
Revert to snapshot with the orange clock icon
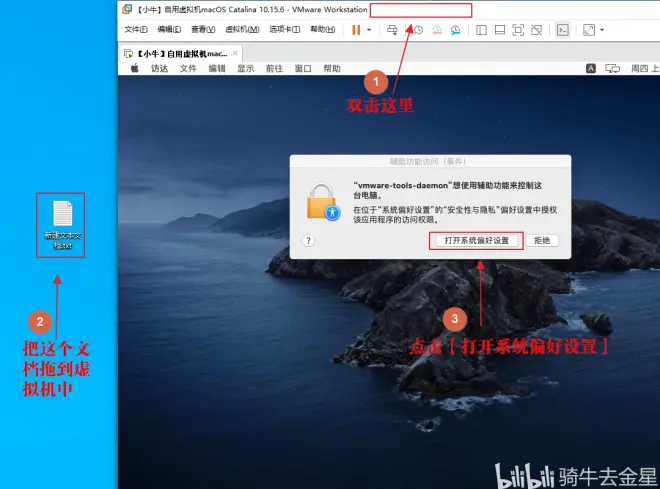tap(437, 30)
